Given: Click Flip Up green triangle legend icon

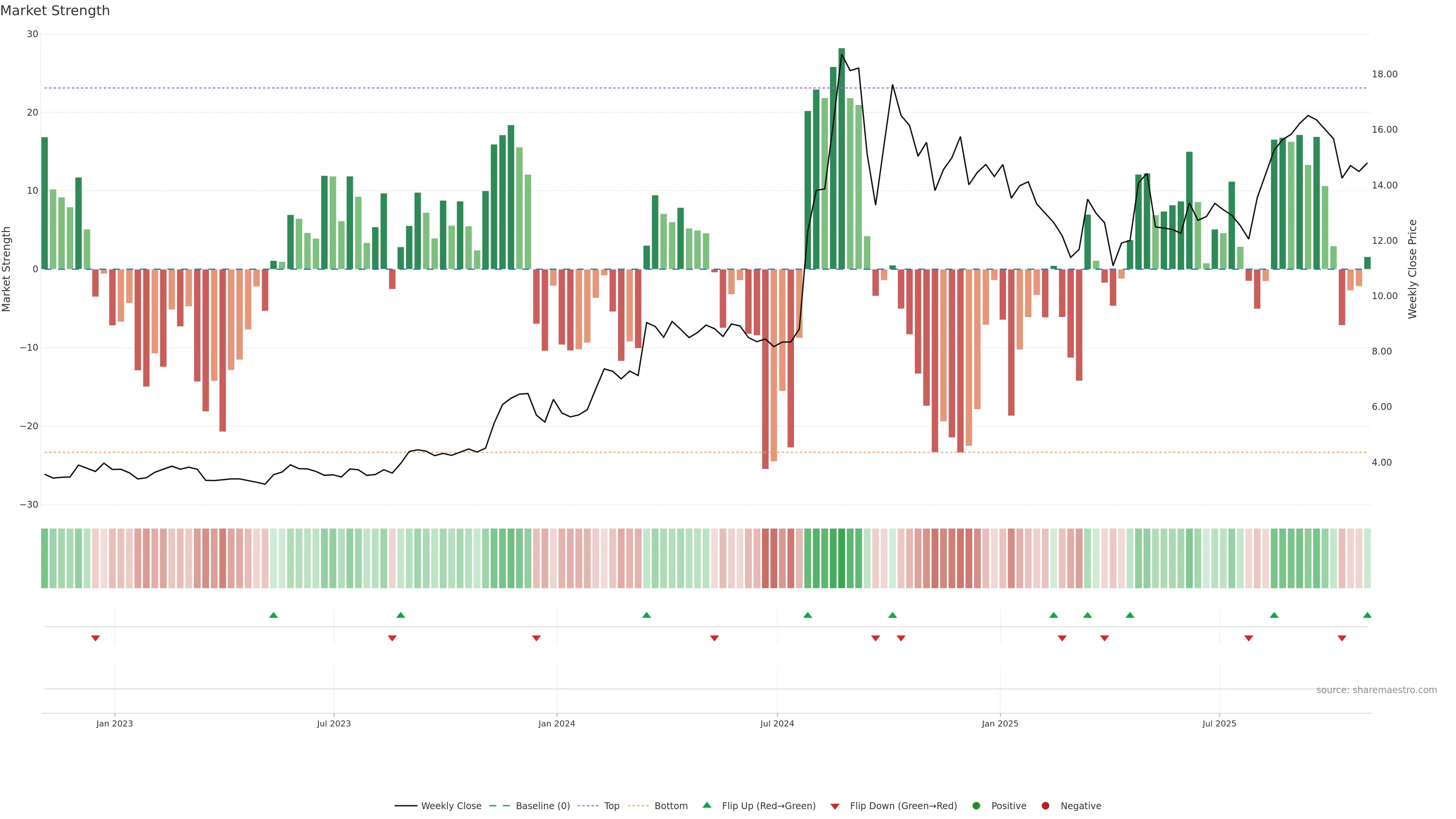Looking at the screenshot, I should tap(706, 805).
